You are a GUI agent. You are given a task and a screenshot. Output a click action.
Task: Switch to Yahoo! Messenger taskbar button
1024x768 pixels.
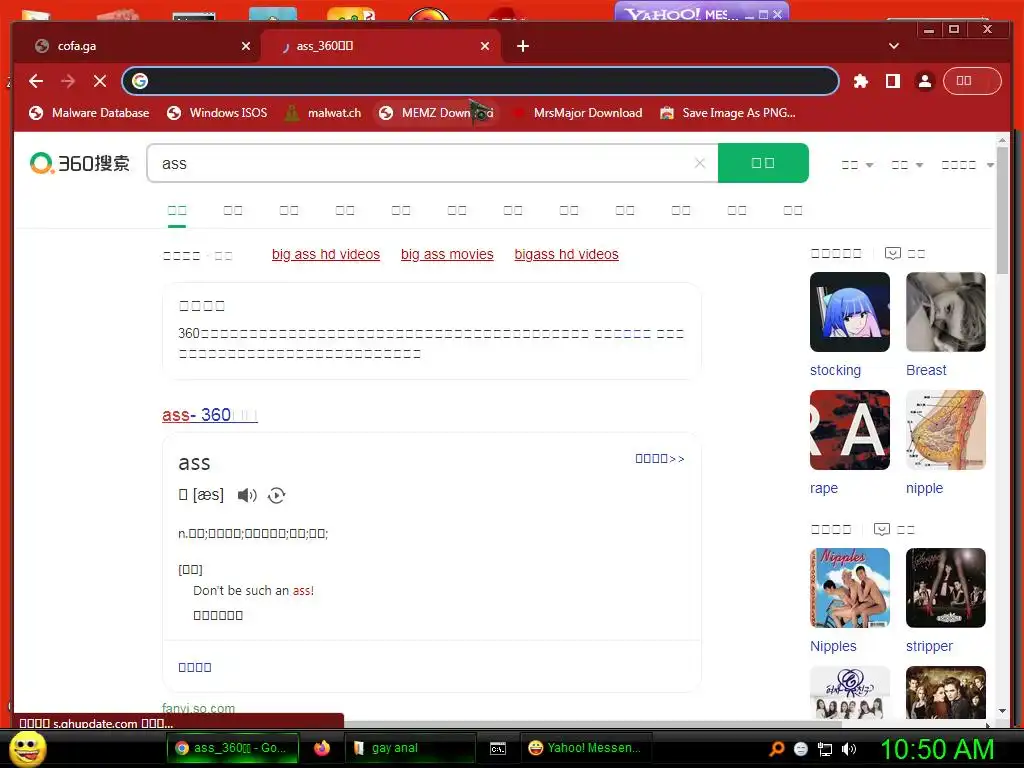(585, 748)
